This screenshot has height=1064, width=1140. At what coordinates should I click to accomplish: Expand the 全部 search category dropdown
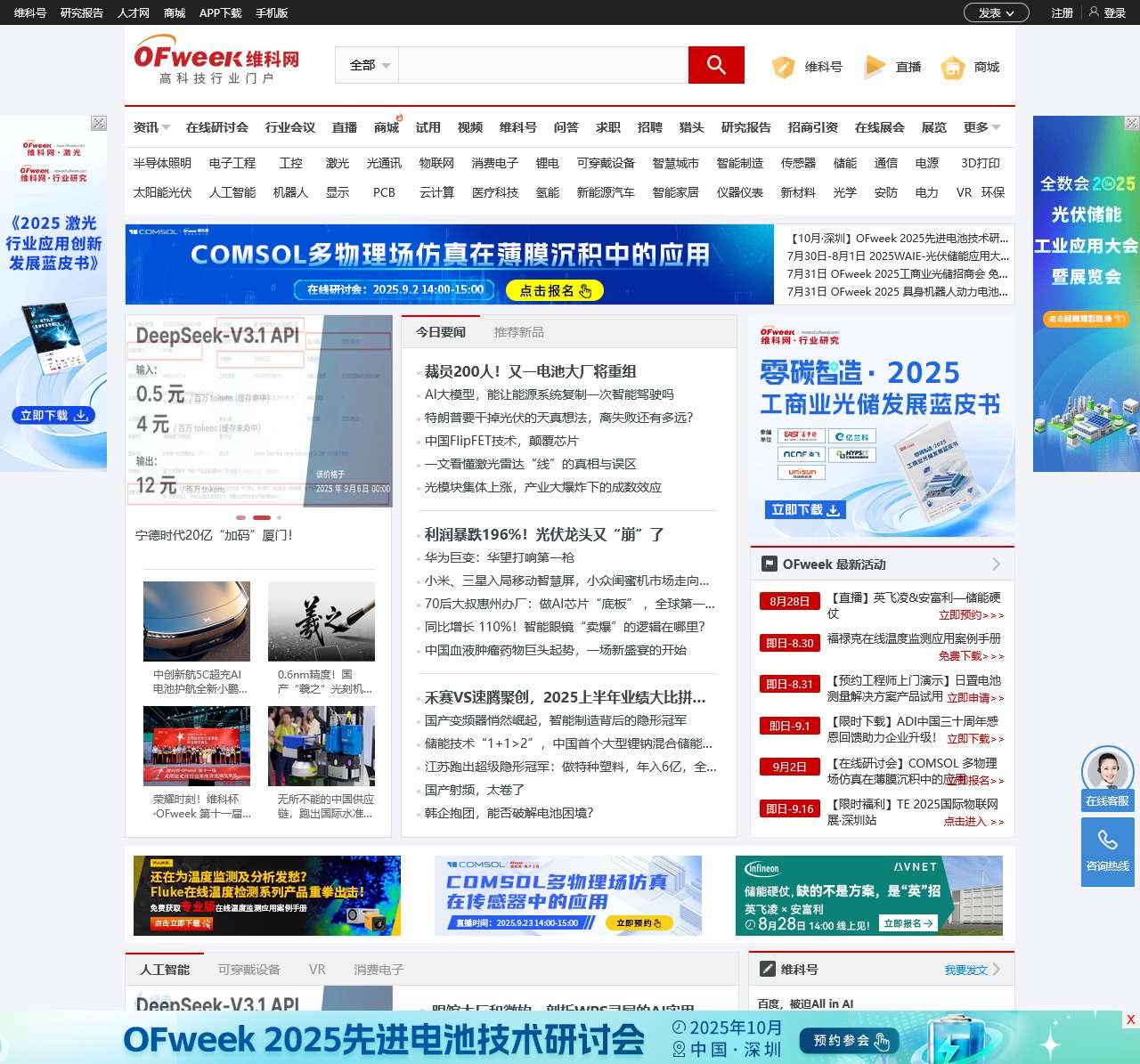click(369, 65)
